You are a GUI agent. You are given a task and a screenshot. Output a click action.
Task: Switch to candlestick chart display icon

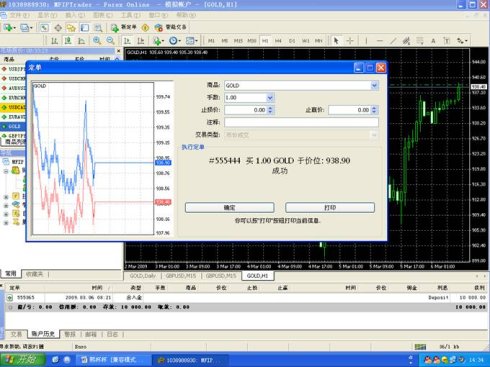click(x=68, y=41)
